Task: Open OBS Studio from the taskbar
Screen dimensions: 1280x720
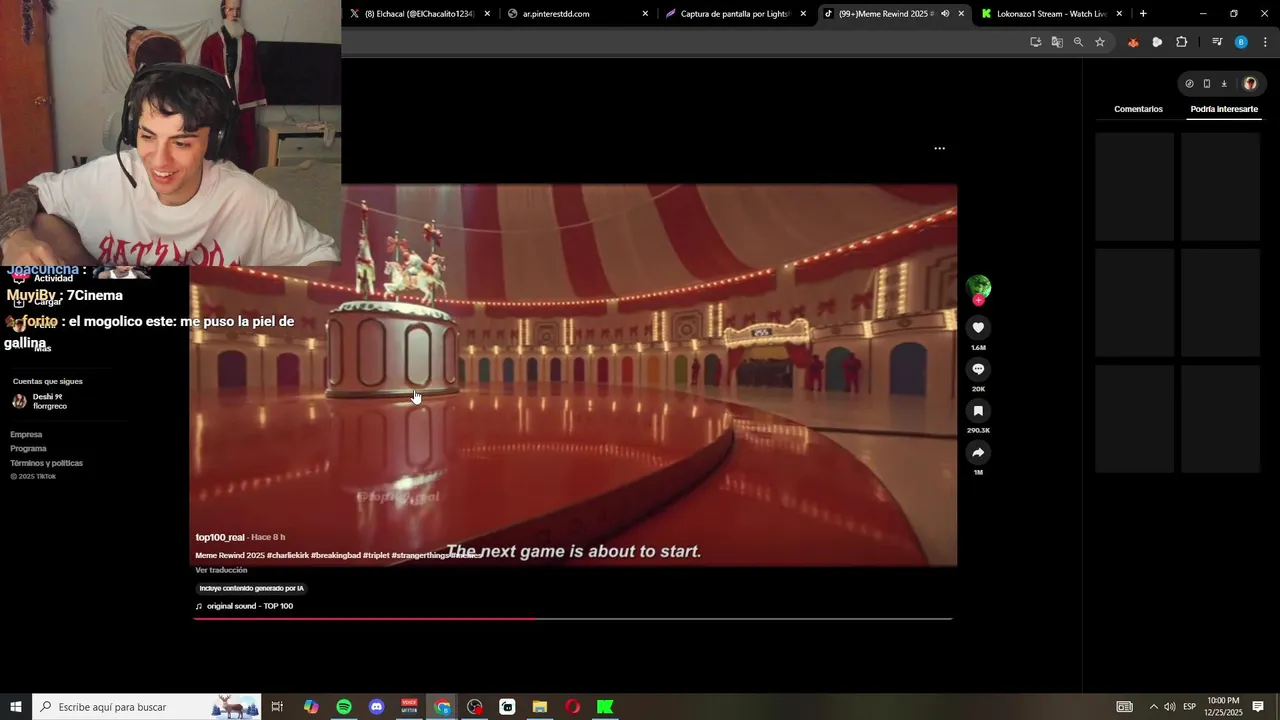Action: (x=475, y=707)
